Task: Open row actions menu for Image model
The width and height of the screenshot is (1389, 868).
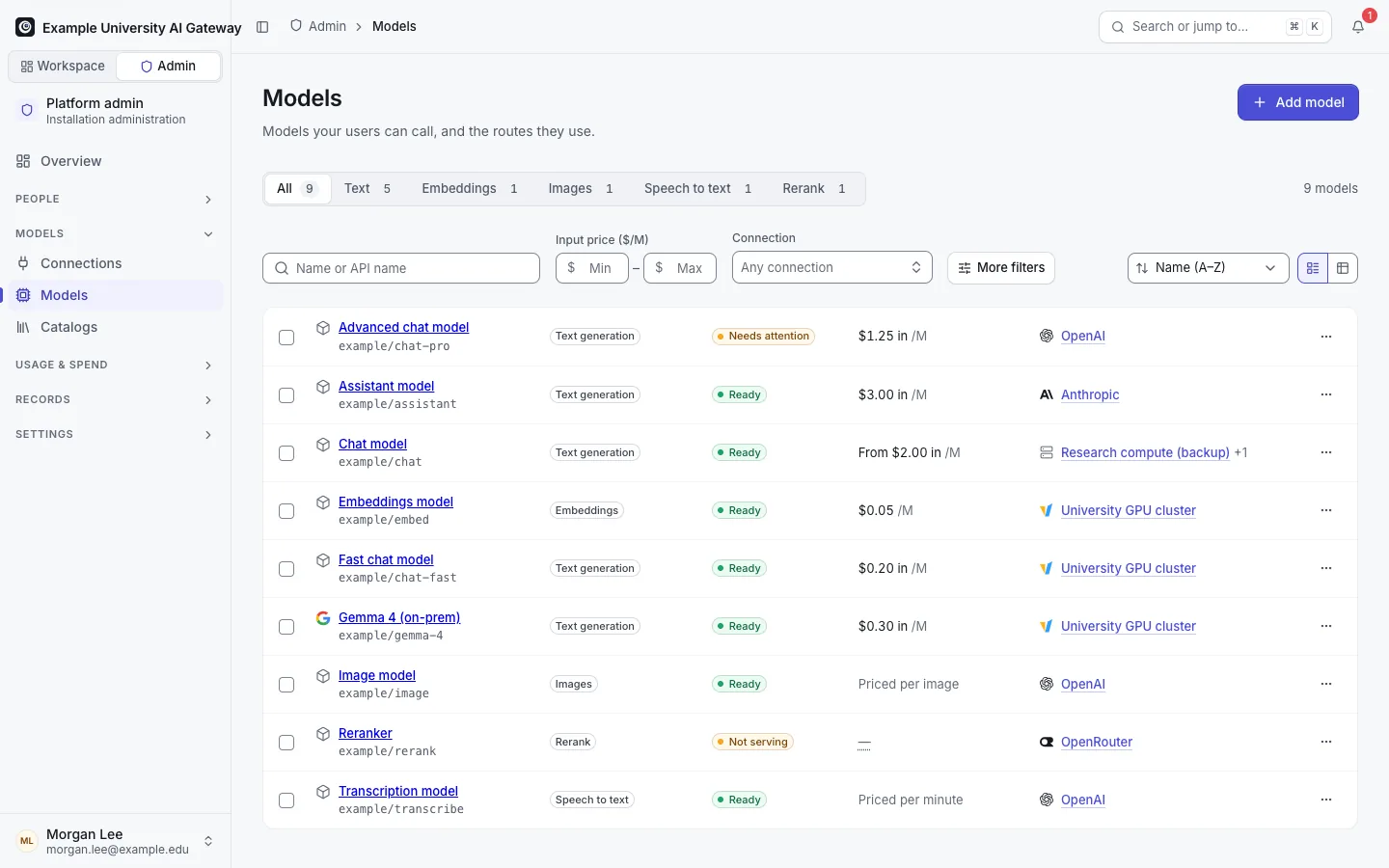Action: (1326, 684)
